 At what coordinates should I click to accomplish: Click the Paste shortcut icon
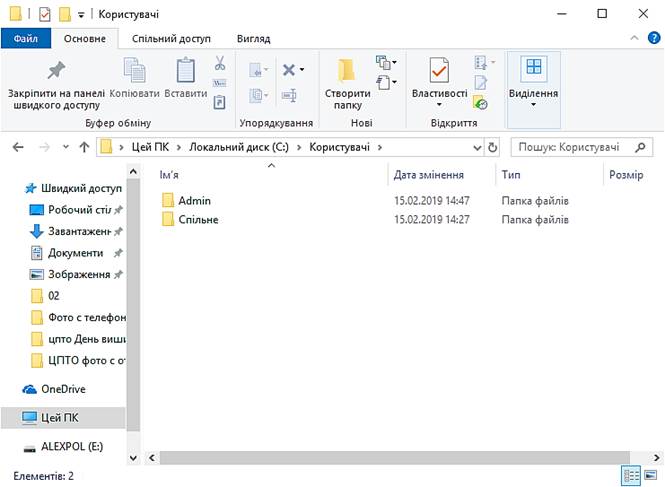[219, 102]
